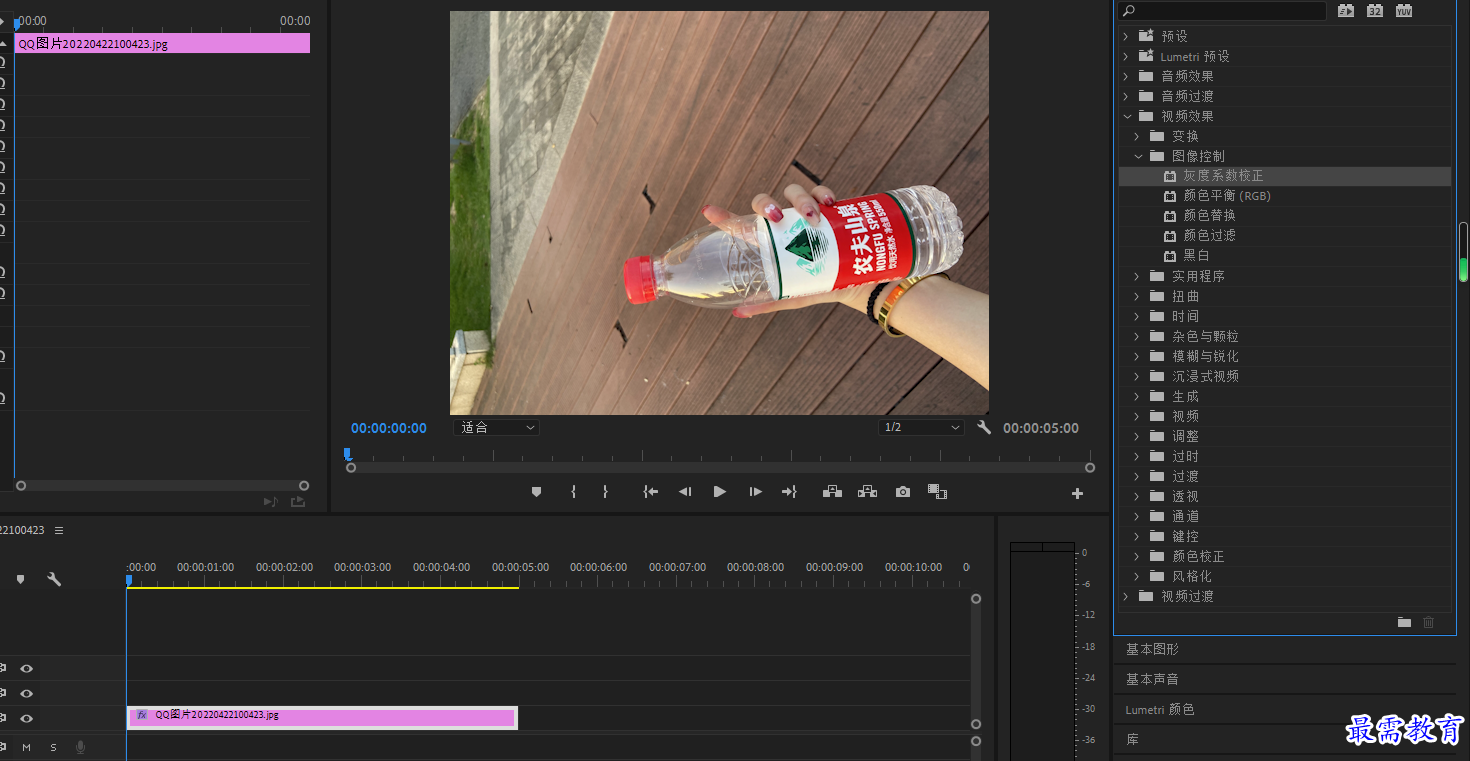Add marker on the timeline panel
1470x761 pixels.
(x=20, y=579)
